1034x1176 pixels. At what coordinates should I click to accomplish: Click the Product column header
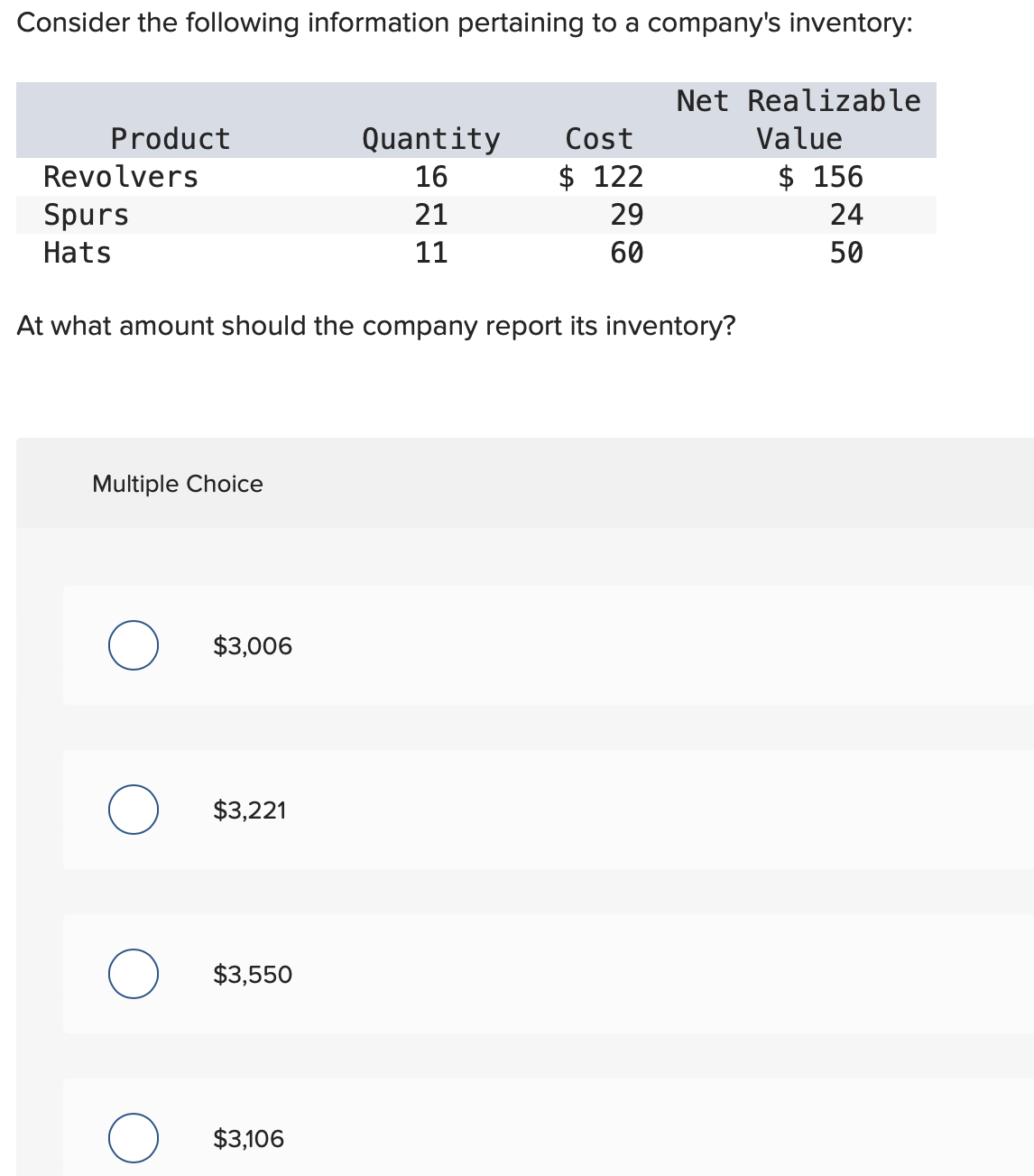coord(171,138)
